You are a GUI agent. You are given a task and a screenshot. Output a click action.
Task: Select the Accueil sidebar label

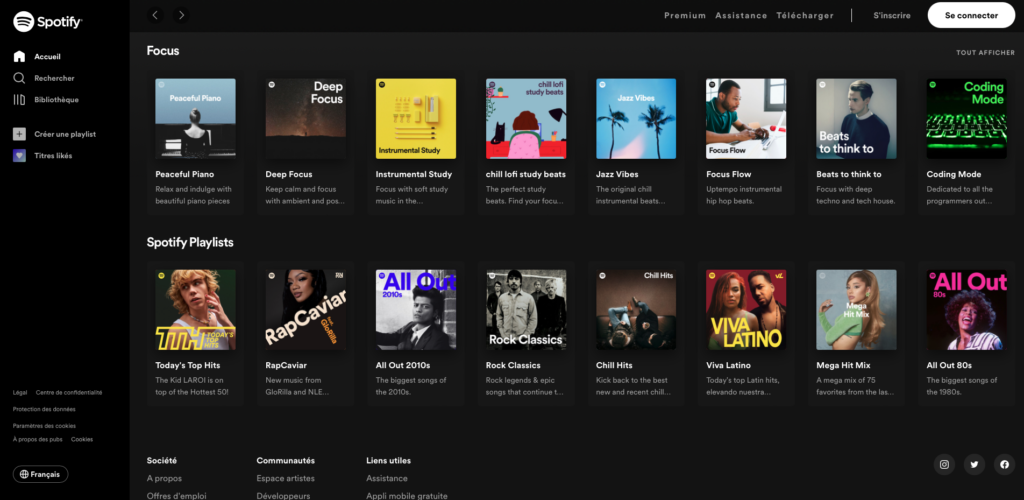48,57
